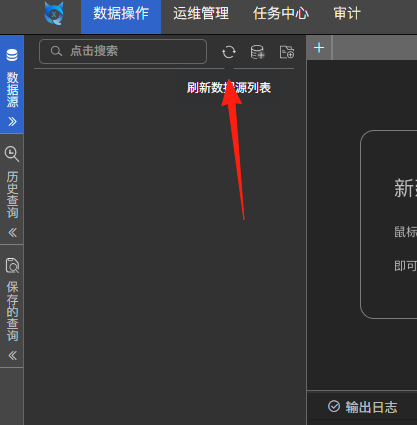Click the add data source icon

pos(257,52)
